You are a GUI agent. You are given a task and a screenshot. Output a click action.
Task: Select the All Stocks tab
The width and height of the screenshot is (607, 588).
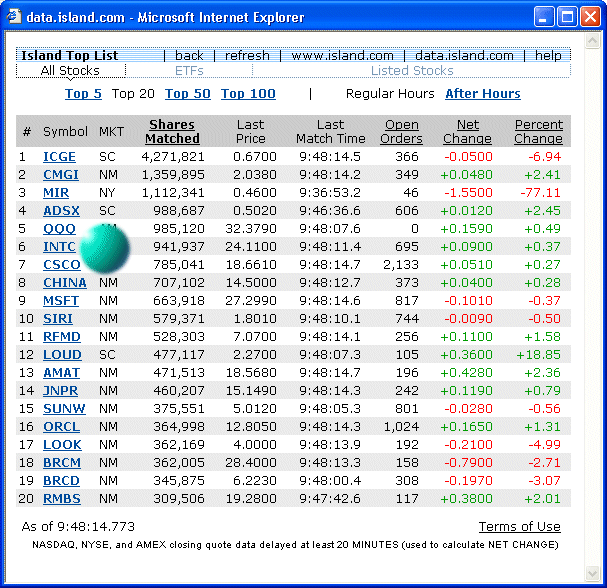coord(70,70)
